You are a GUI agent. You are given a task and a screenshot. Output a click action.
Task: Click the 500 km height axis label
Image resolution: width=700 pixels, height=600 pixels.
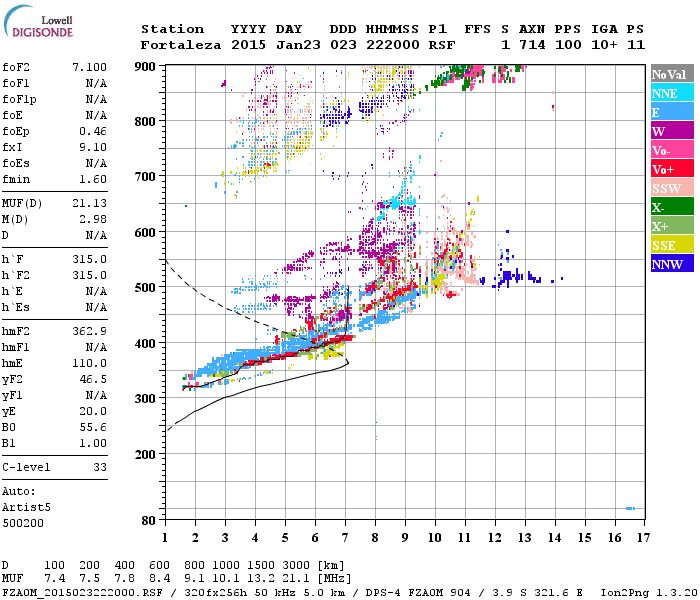click(x=145, y=288)
